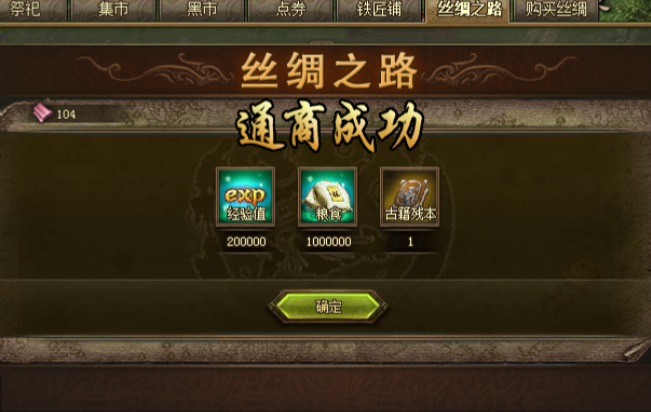Click the ornamental flourish left of title
Viewport: 651px width, 412px height.
coord(154,69)
